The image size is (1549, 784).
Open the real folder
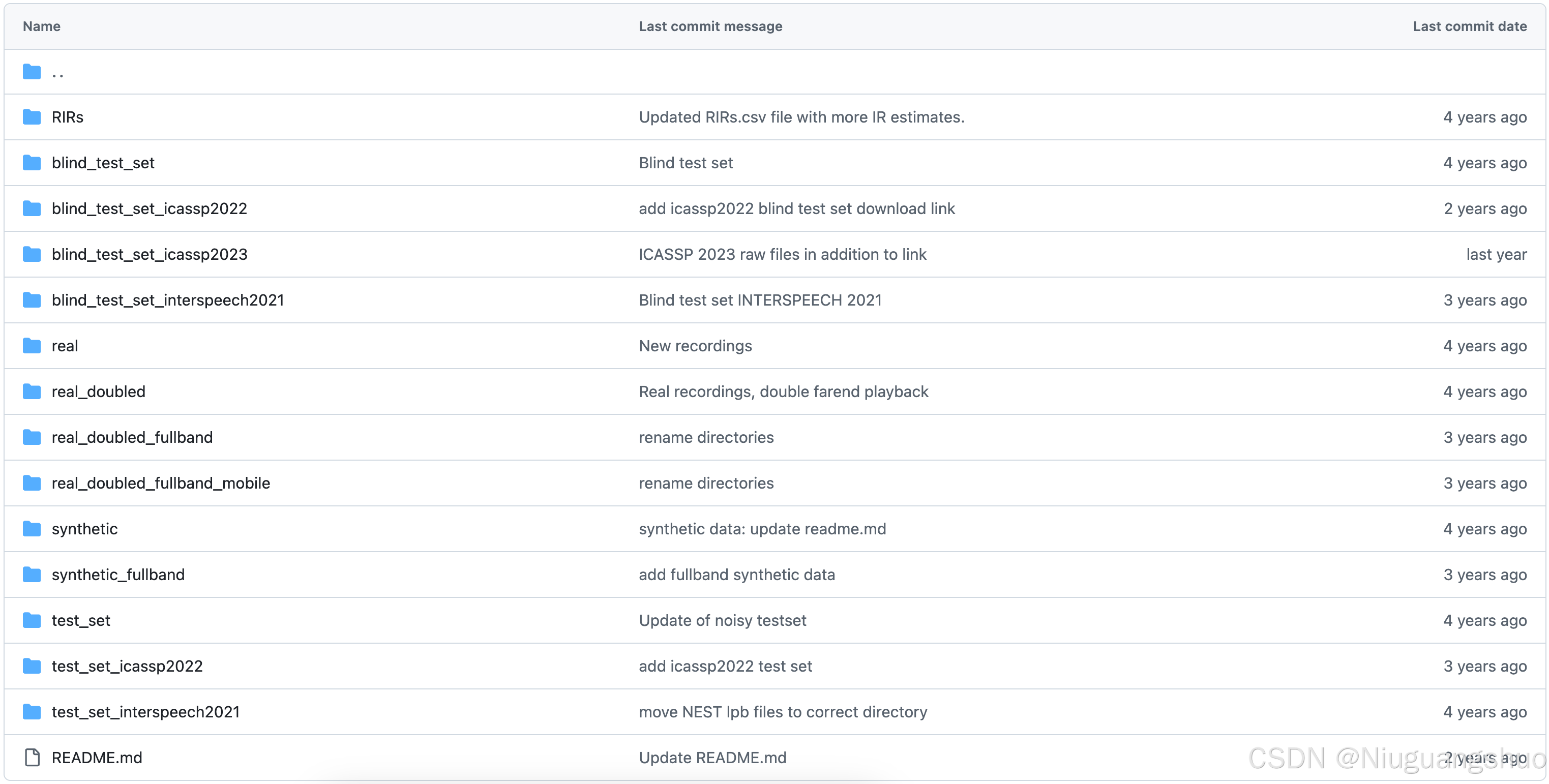point(65,346)
